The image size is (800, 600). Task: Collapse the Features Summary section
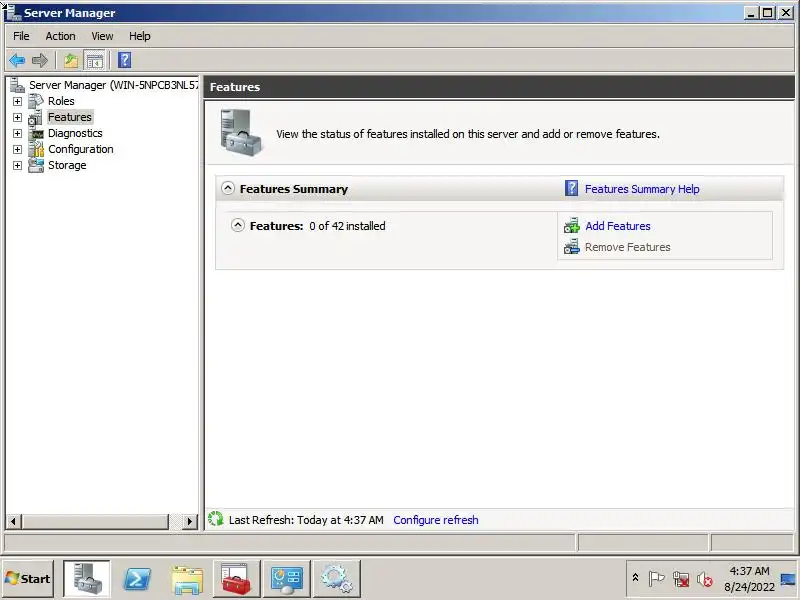[228, 188]
